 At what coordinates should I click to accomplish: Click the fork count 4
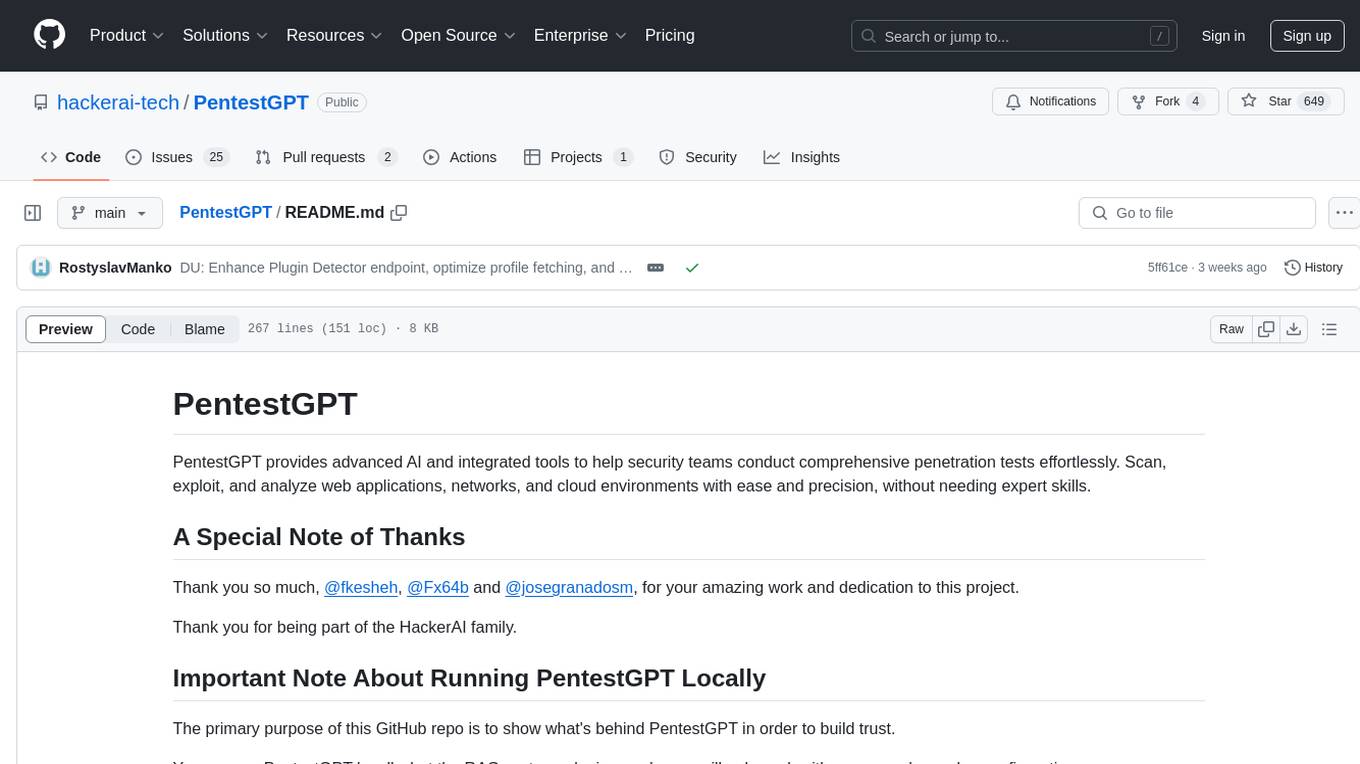pos(1195,101)
